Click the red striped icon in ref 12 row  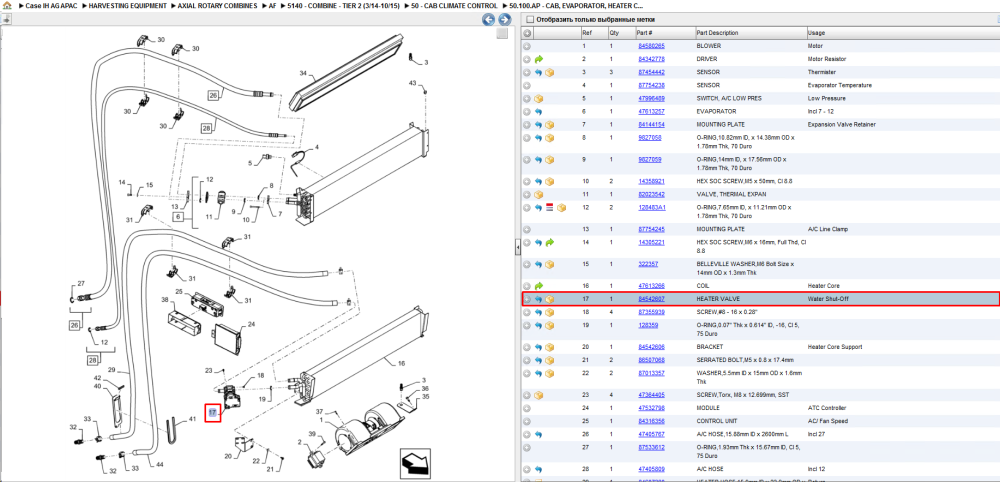(x=550, y=207)
